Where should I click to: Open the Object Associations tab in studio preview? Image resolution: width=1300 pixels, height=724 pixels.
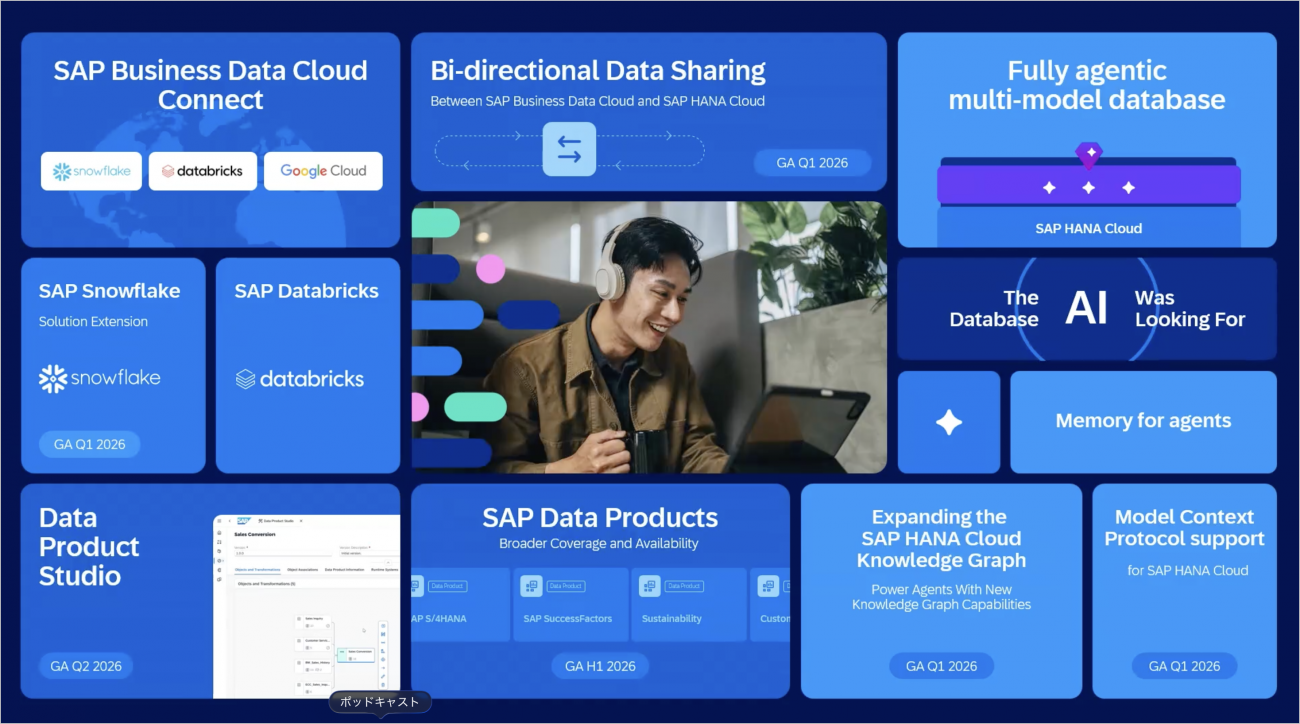[x=302, y=569]
